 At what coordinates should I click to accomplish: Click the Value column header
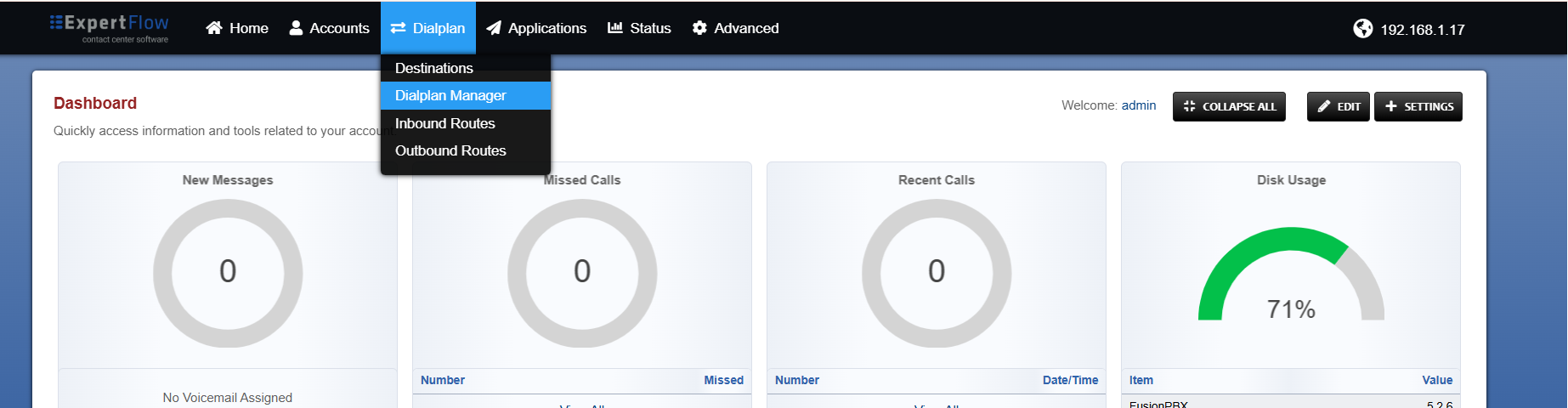click(x=1437, y=380)
